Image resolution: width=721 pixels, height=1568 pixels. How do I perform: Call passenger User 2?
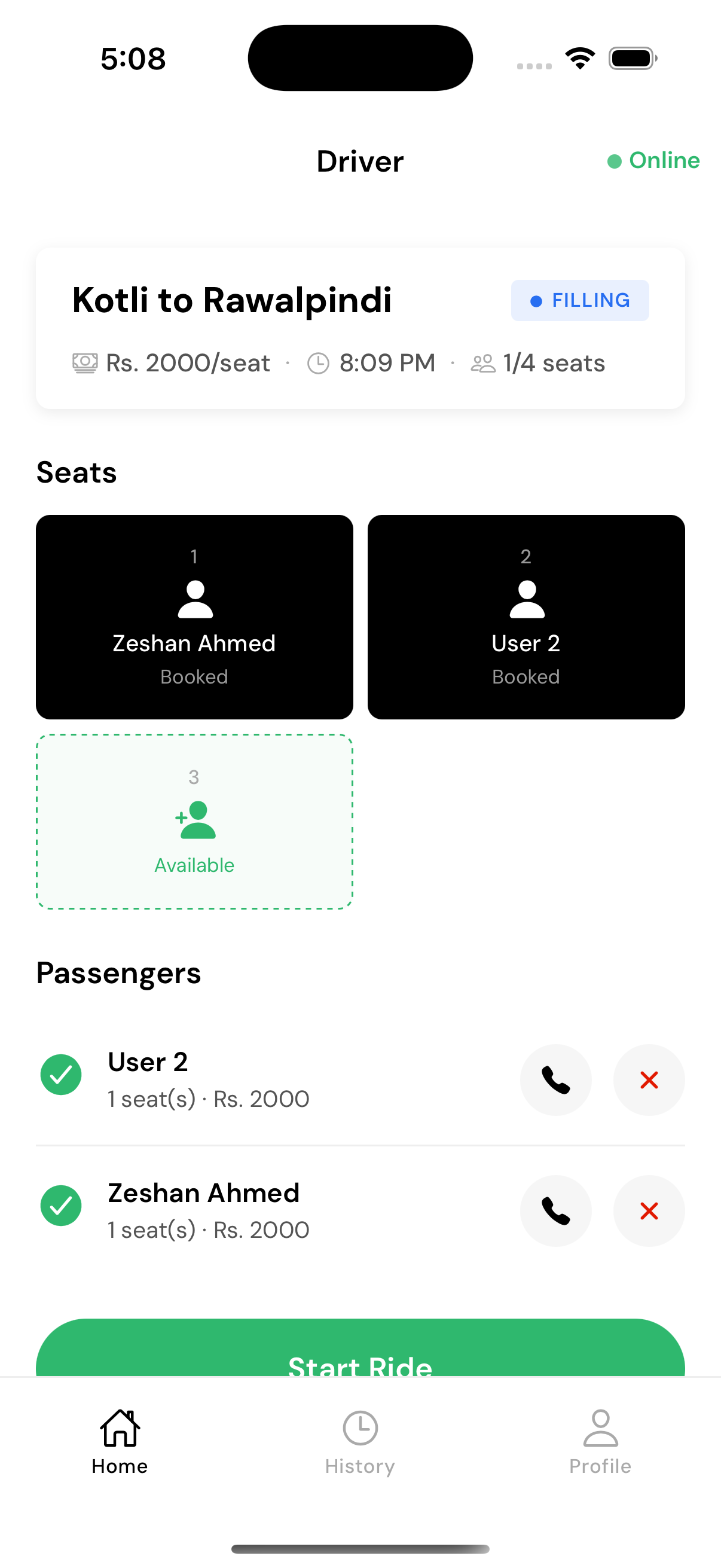(x=555, y=1080)
